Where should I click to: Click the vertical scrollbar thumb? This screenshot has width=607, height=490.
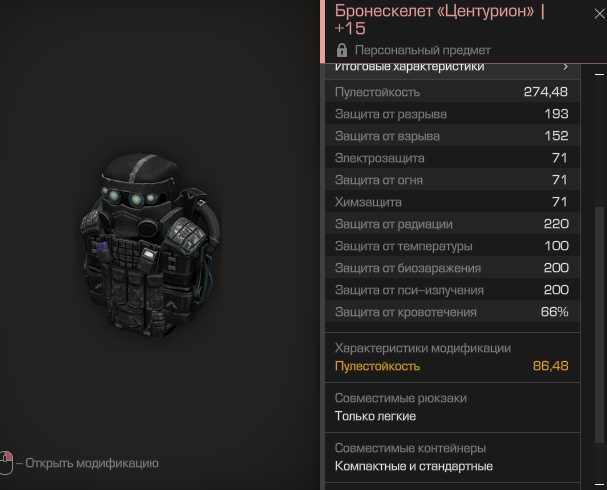(x=599, y=325)
